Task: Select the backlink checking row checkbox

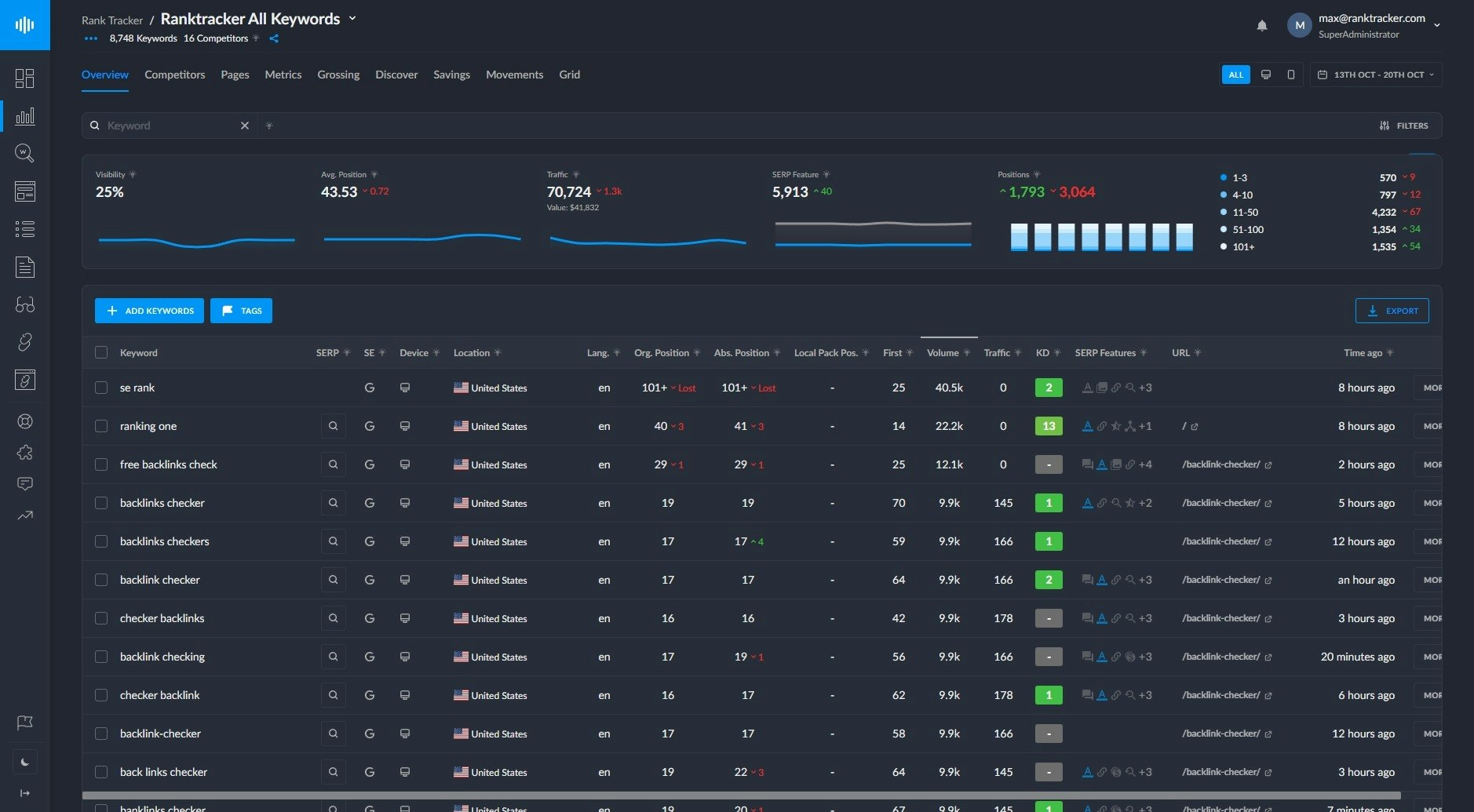Action: point(101,657)
